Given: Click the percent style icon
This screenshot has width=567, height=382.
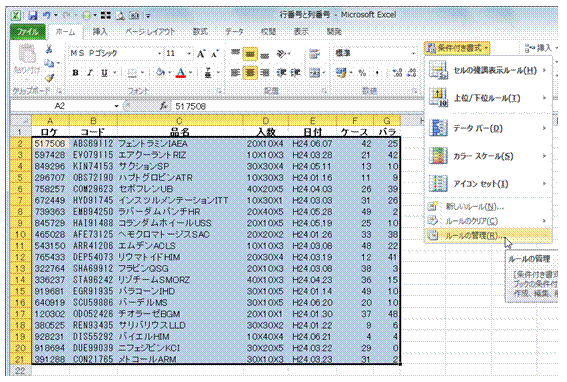Looking at the screenshot, I should point(362,73).
